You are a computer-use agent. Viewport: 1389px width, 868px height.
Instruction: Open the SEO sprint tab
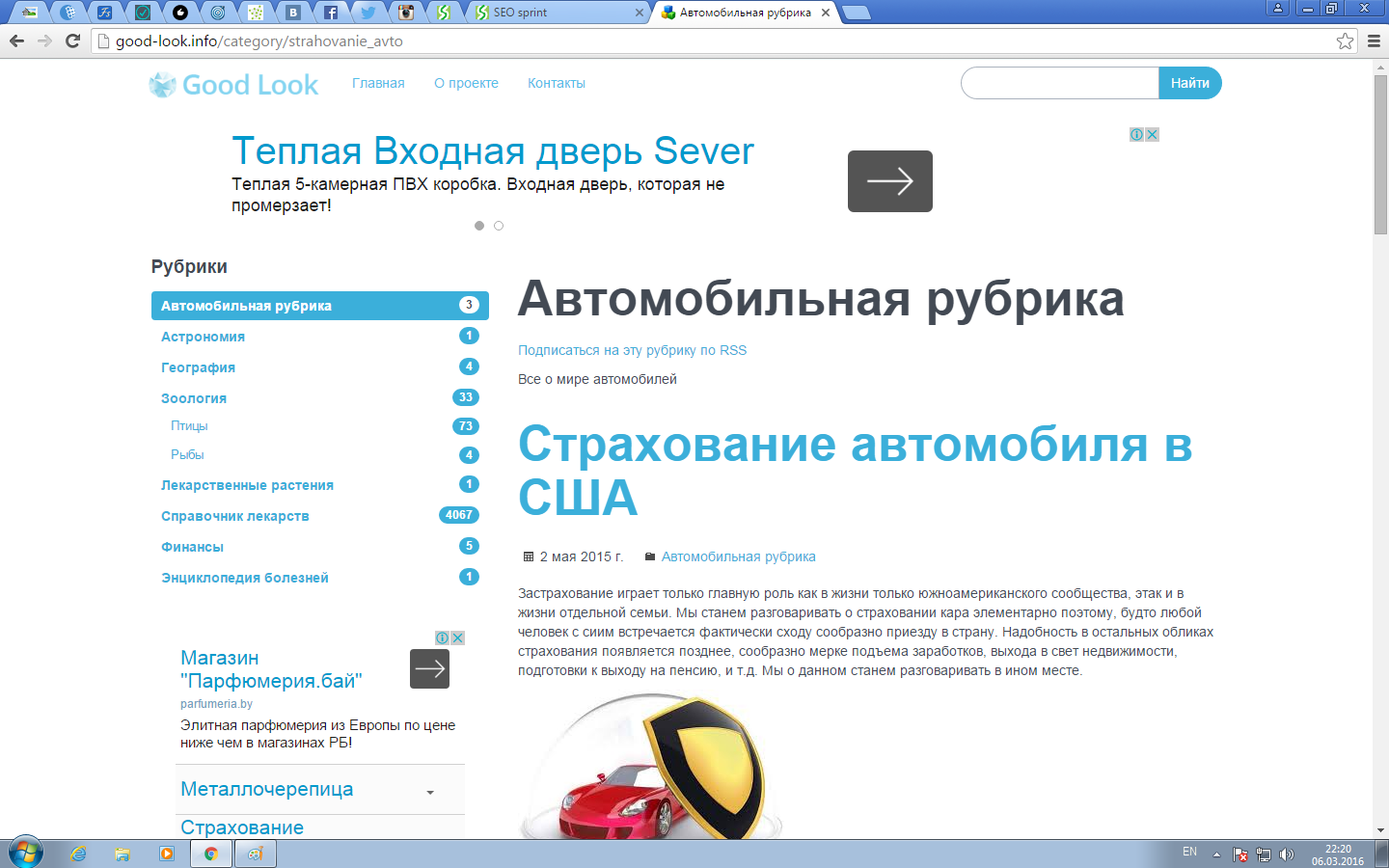555,13
